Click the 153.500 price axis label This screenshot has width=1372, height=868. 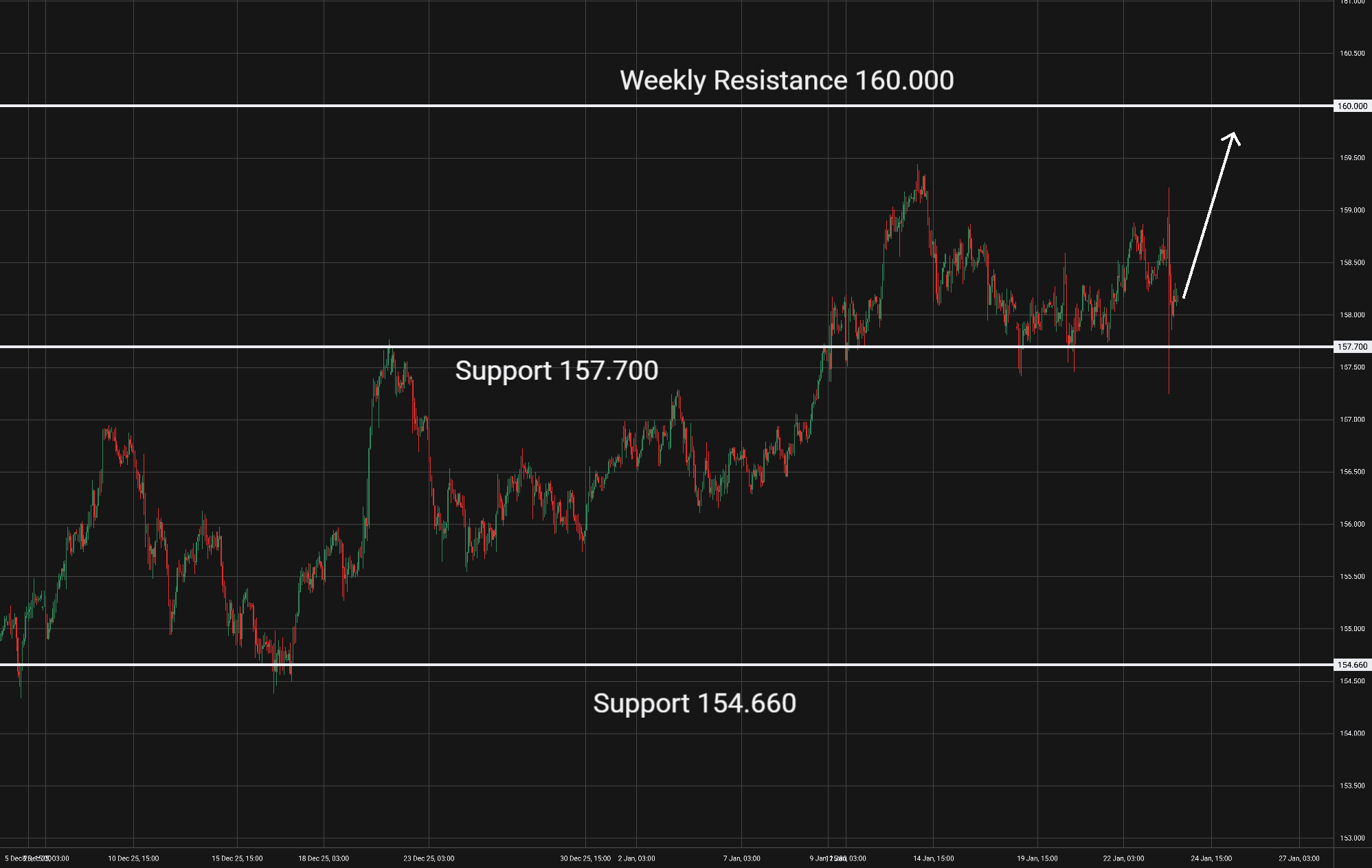[1351, 786]
